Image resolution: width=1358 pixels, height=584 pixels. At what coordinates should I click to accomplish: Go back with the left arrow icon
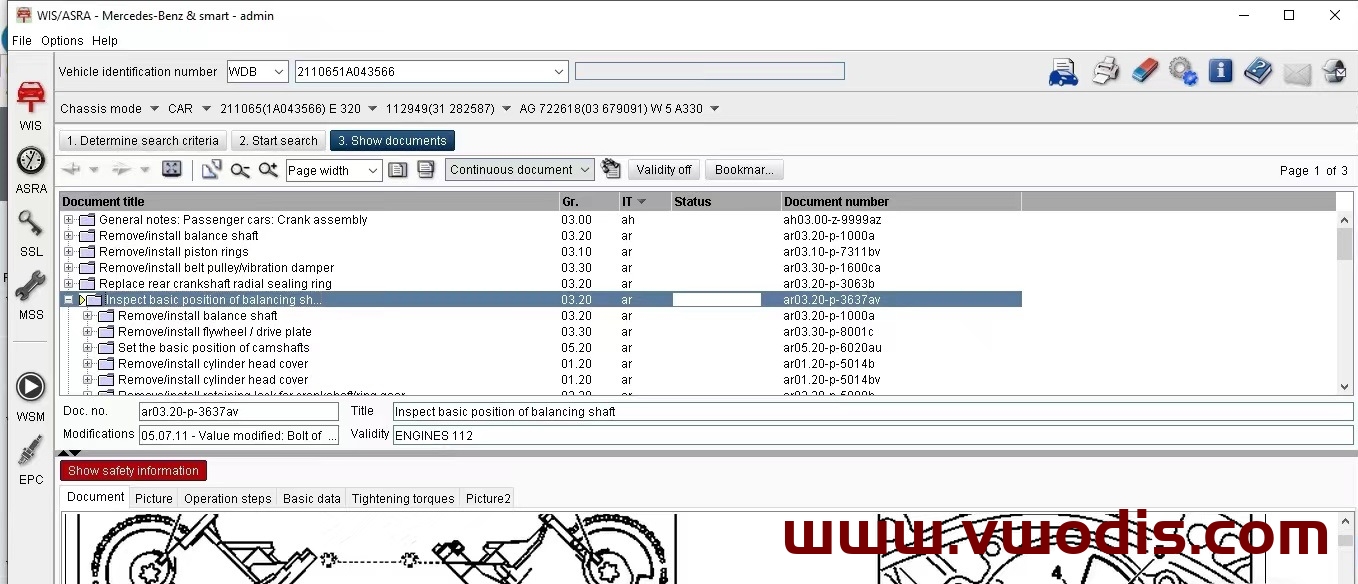[72, 170]
